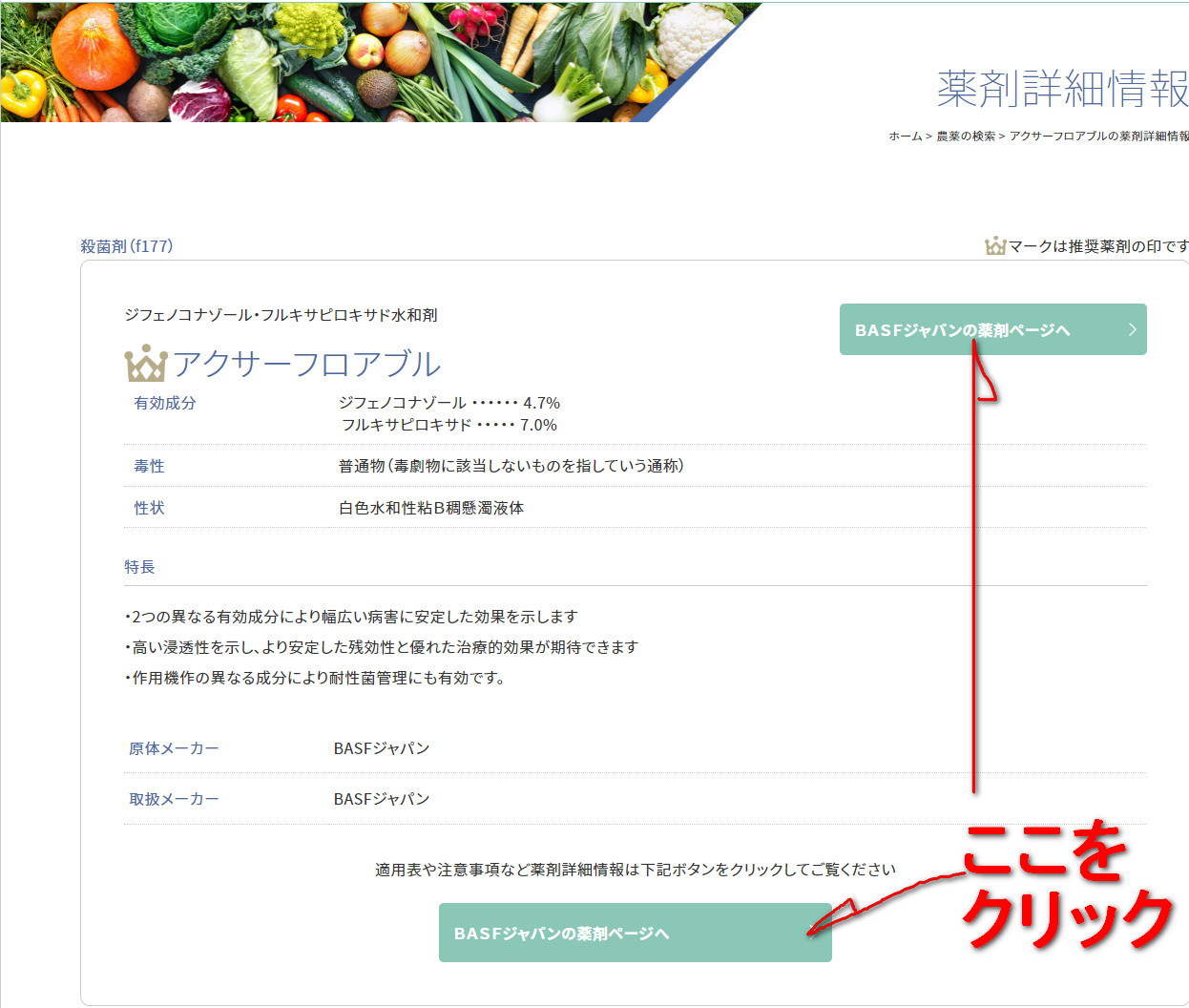Click the ジフェノコナゾール 4.7% ingredient value
The image size is (1189, 1008).
pyautogui.click(x=449, y=403)
